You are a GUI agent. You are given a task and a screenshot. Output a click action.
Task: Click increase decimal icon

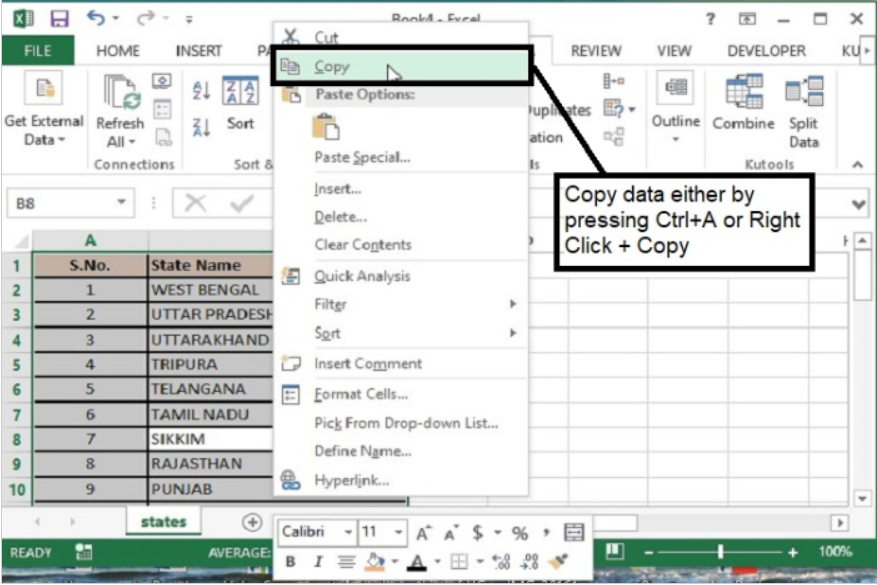501,562
